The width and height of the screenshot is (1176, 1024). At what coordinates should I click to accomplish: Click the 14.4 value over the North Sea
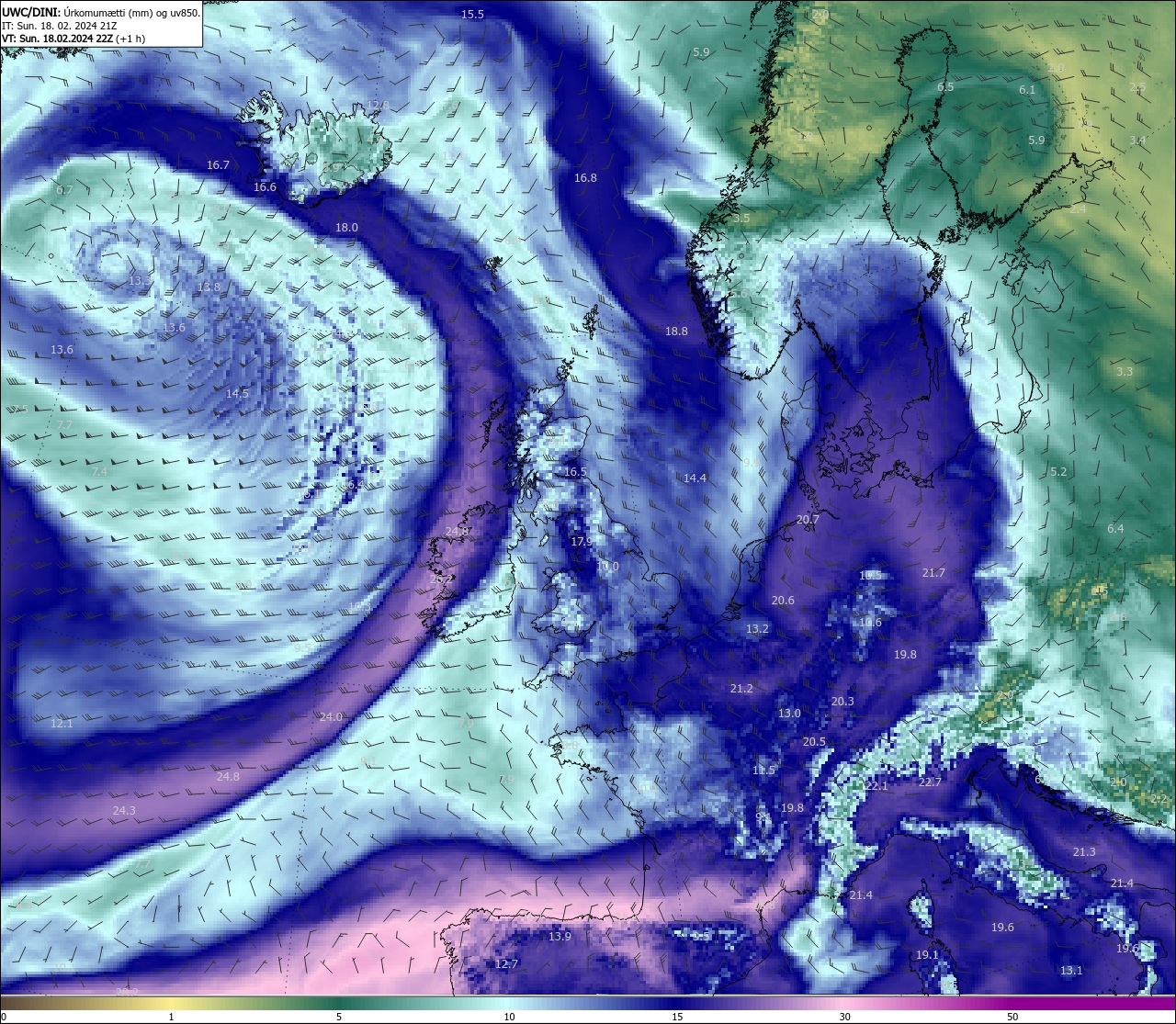(695, 478)
